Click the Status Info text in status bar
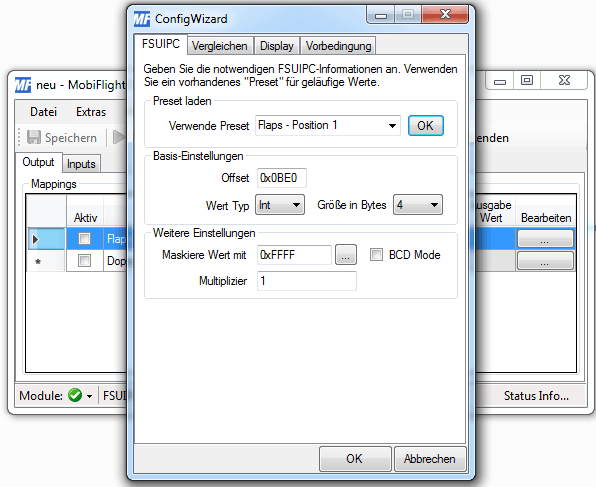This screenshot has width=596, height=487. tap(536, 396)
